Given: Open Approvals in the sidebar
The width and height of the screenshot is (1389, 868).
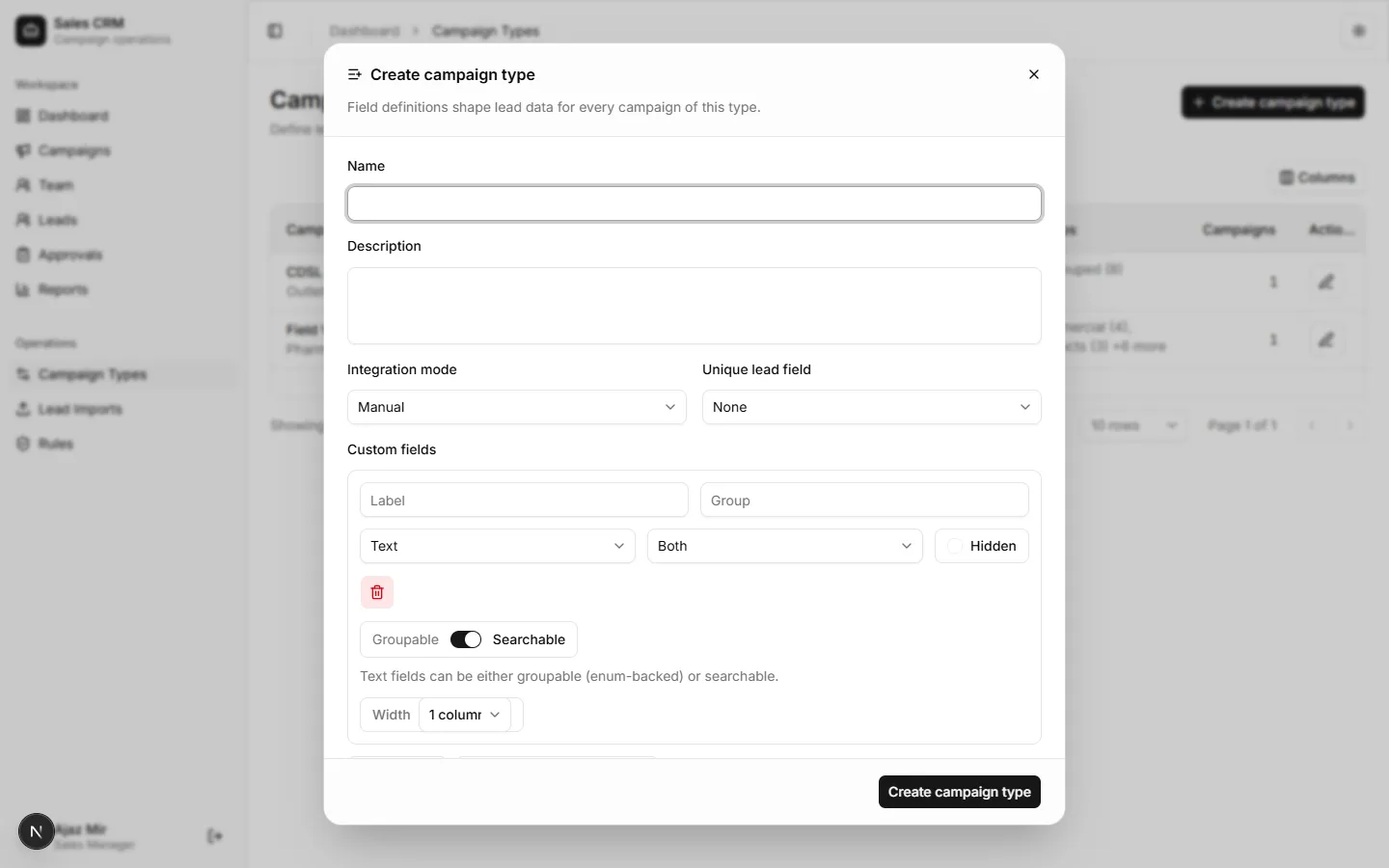Looking at the screenshot, I should tap(123, 255).
